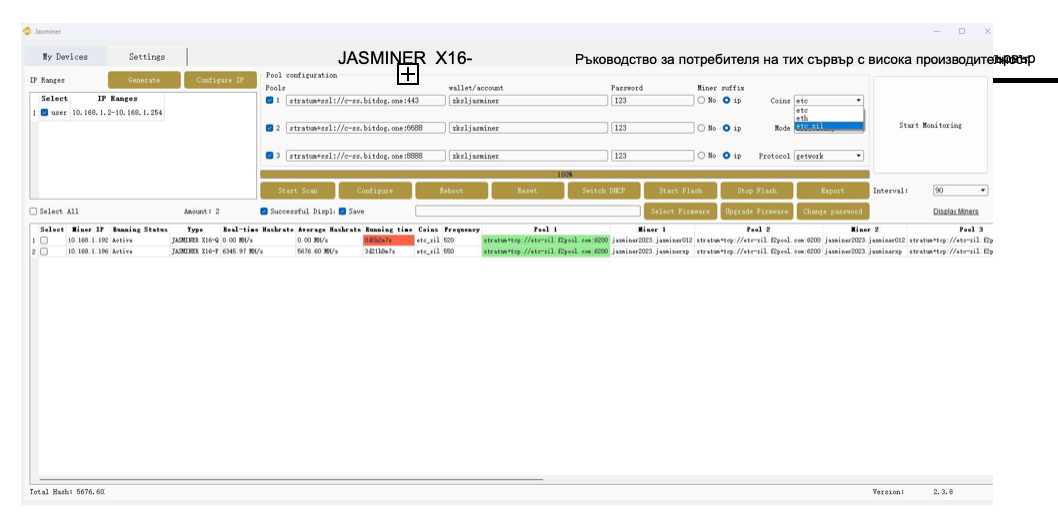Open the Settings tab
The width and height of the screenshot is (1058, 522).
[x=146, y=57]
